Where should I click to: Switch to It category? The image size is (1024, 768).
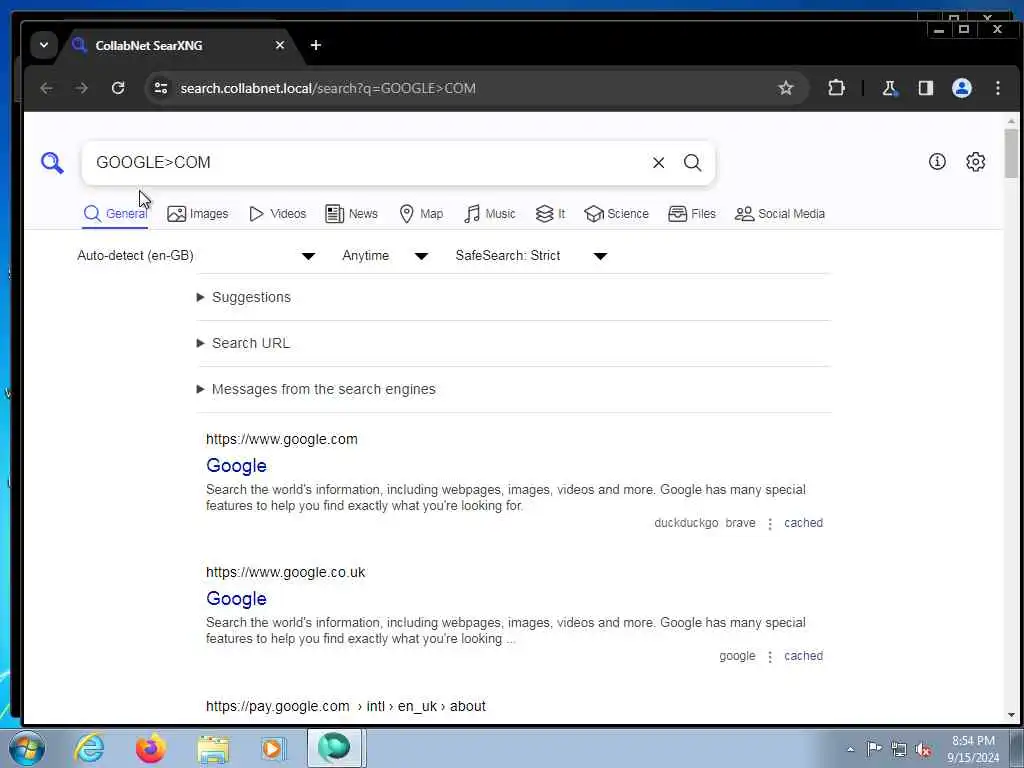550,214
